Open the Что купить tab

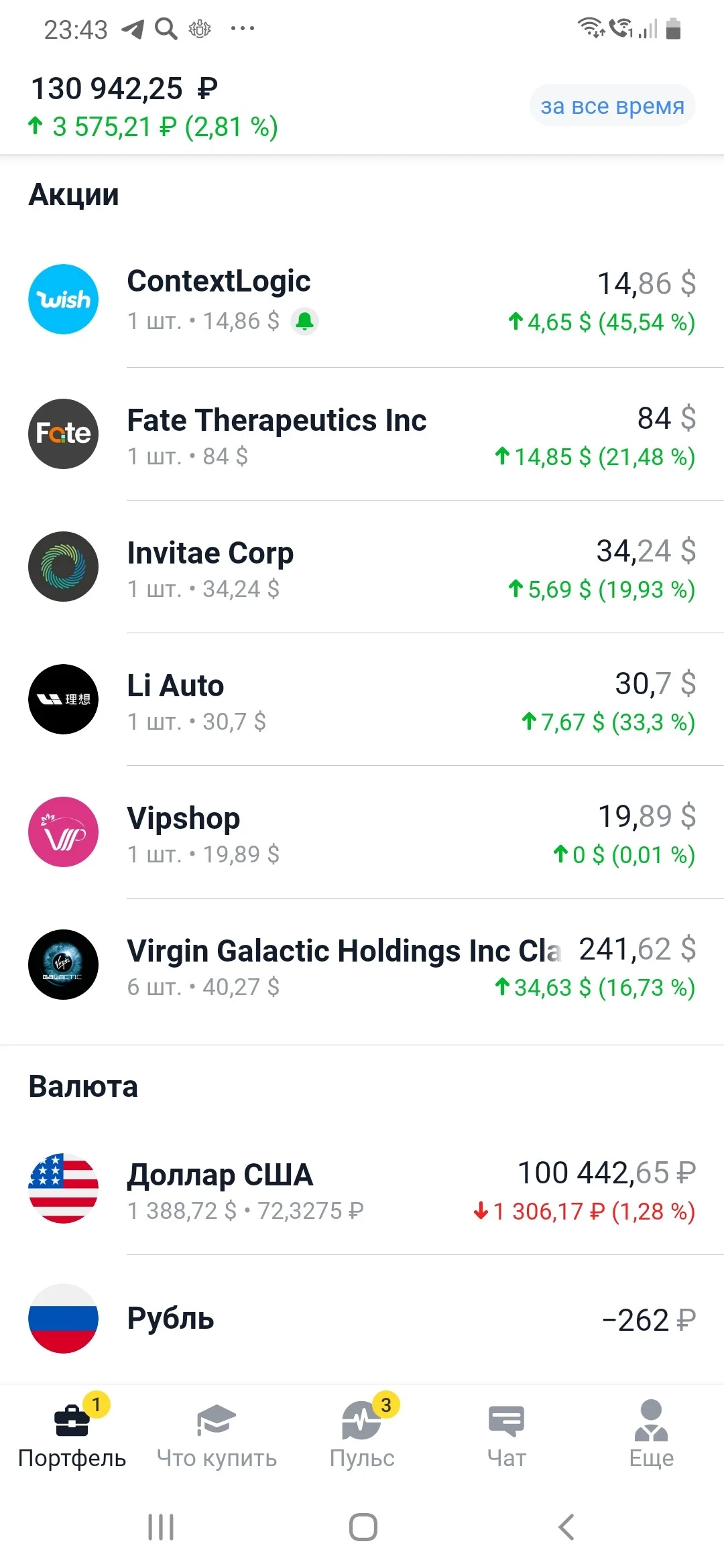coord(217,1435)
